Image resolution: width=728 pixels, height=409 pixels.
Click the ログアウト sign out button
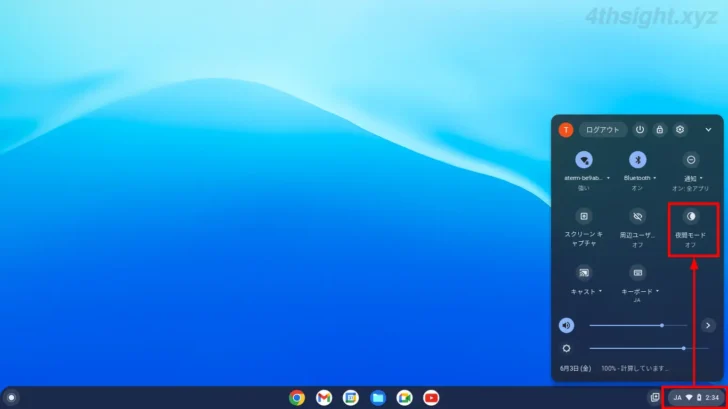603,130
